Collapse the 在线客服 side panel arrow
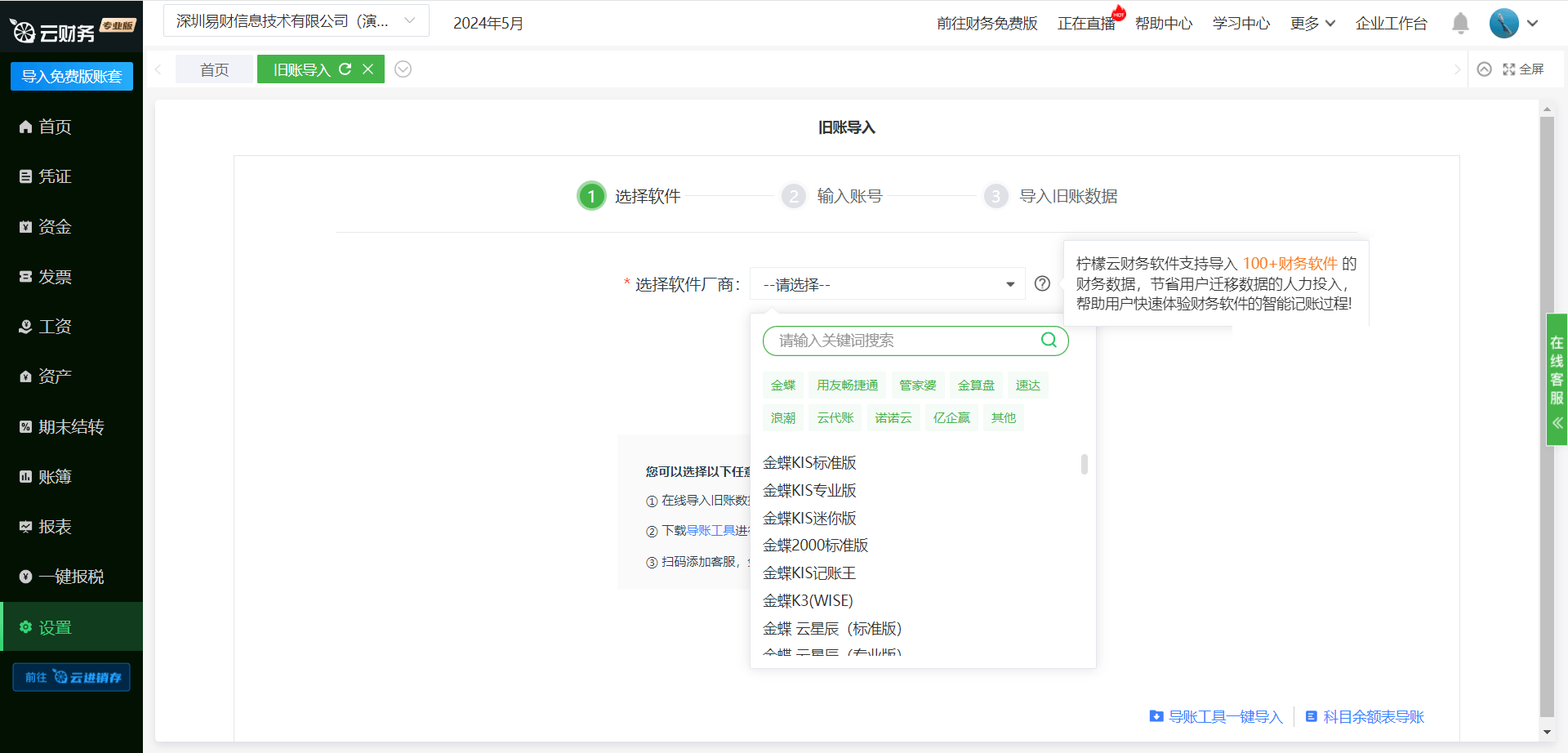The image size is (1568, 753). [x=1557, y=423]
